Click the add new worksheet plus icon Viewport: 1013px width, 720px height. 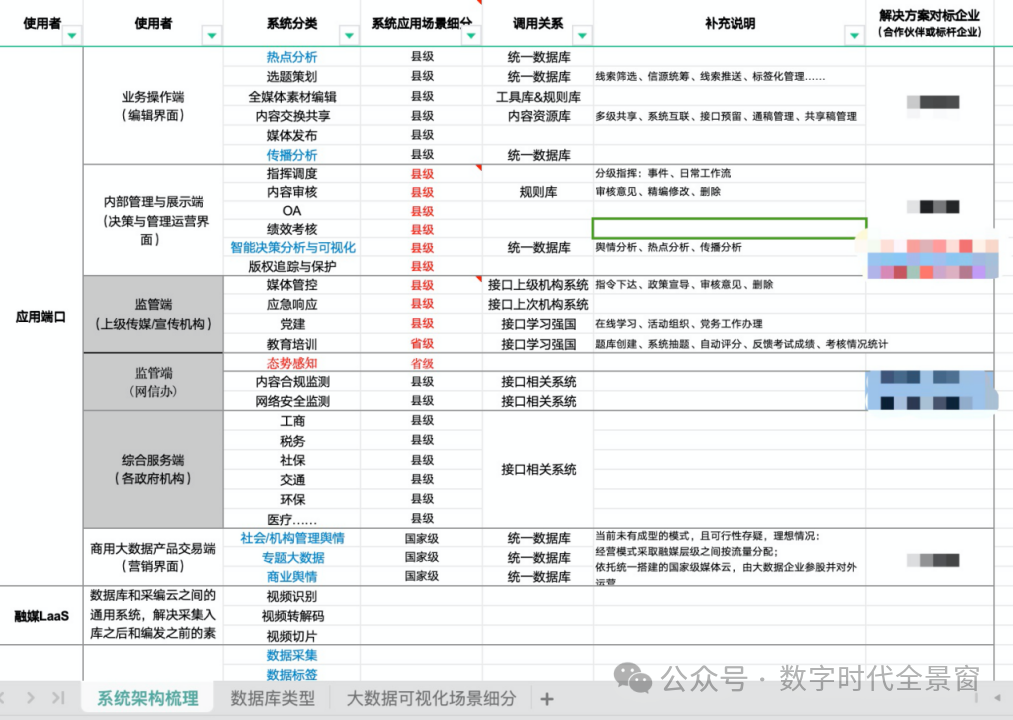click(x=547, y=699)
